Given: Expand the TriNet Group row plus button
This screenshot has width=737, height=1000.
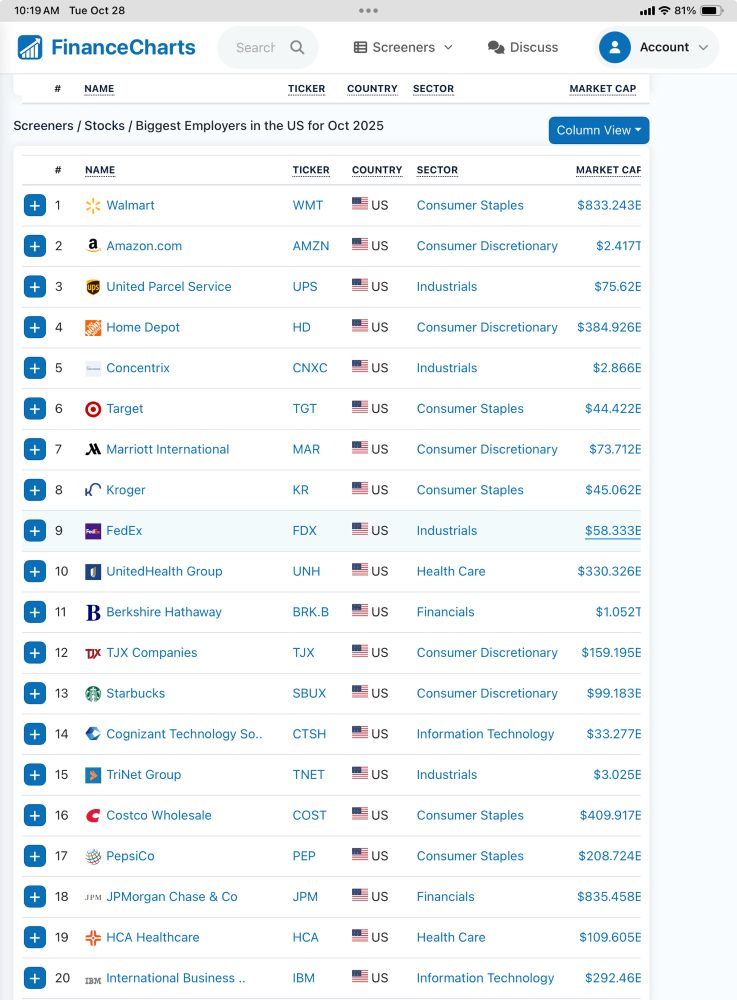Looking at the screenshot, I should (34, 775).
